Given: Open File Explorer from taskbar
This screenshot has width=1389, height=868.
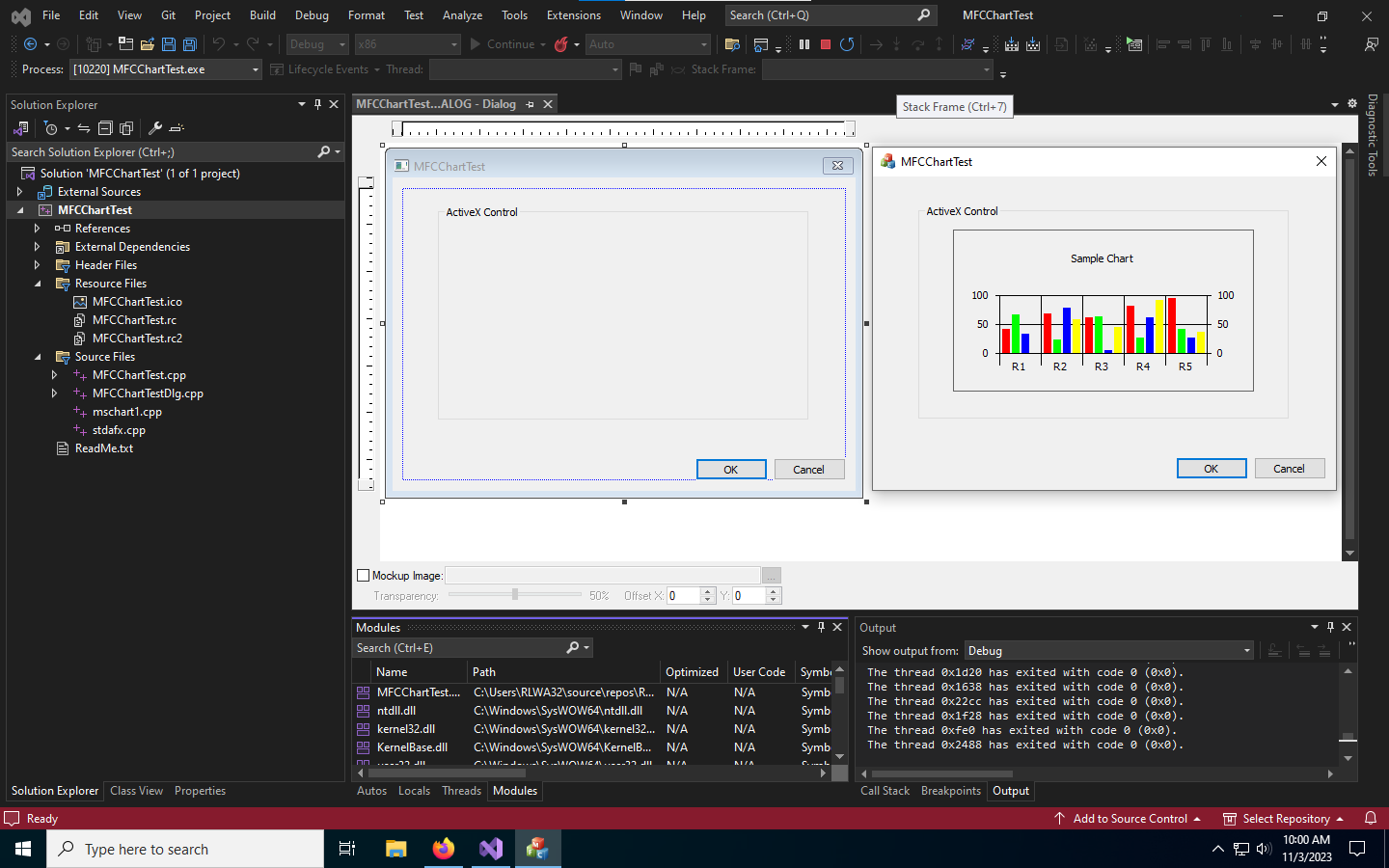Looking at the screenshot, I should (x=396, y=849).
